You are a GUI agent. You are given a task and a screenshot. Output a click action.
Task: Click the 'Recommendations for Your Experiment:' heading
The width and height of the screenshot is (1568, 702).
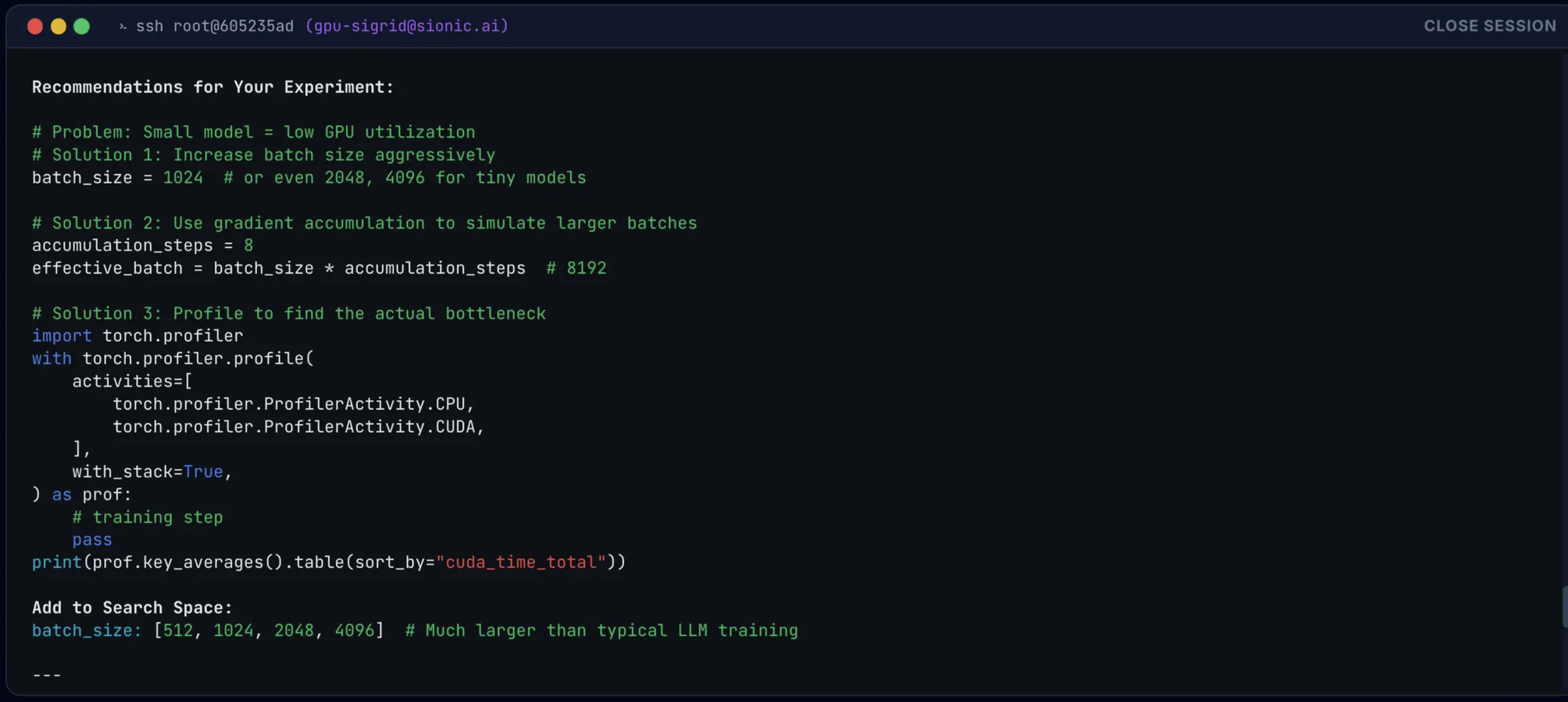tap(213, 87)
